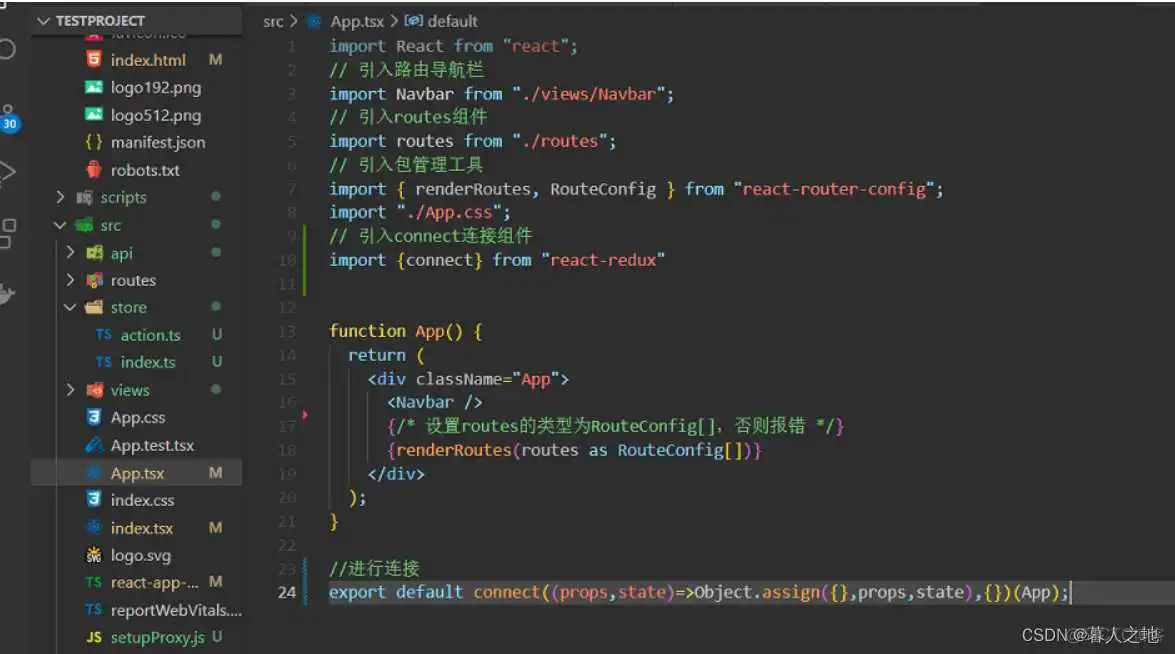Click line number 24 in the gutter
The height and width of the screenshot is (654, 1175).
(287, 592)
